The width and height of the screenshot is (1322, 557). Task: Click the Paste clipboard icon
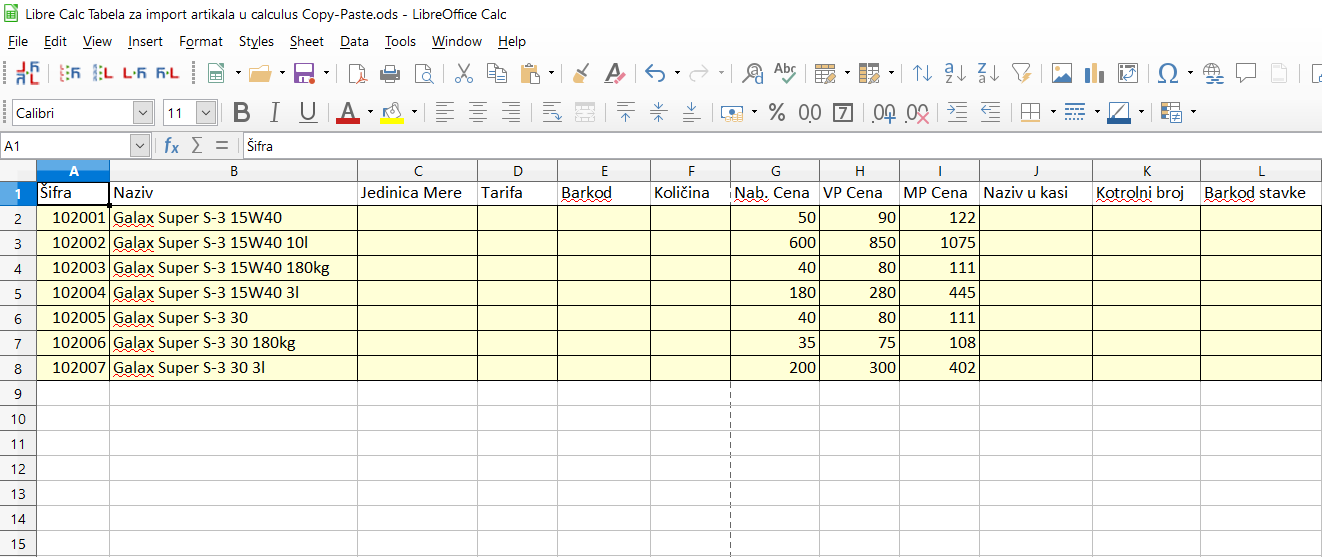[531, 73]
